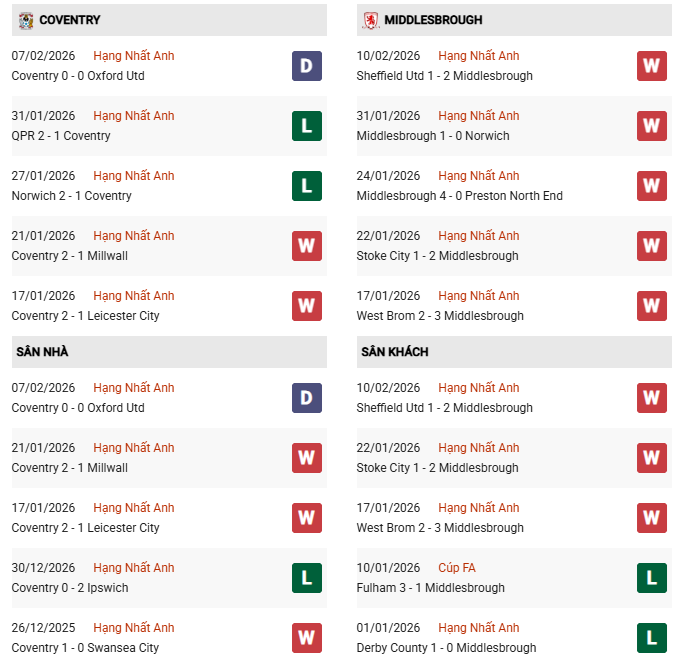680x666 pixels.
Task: Click the MIDDLESBROUGH team header
Action: coord(433,20)
